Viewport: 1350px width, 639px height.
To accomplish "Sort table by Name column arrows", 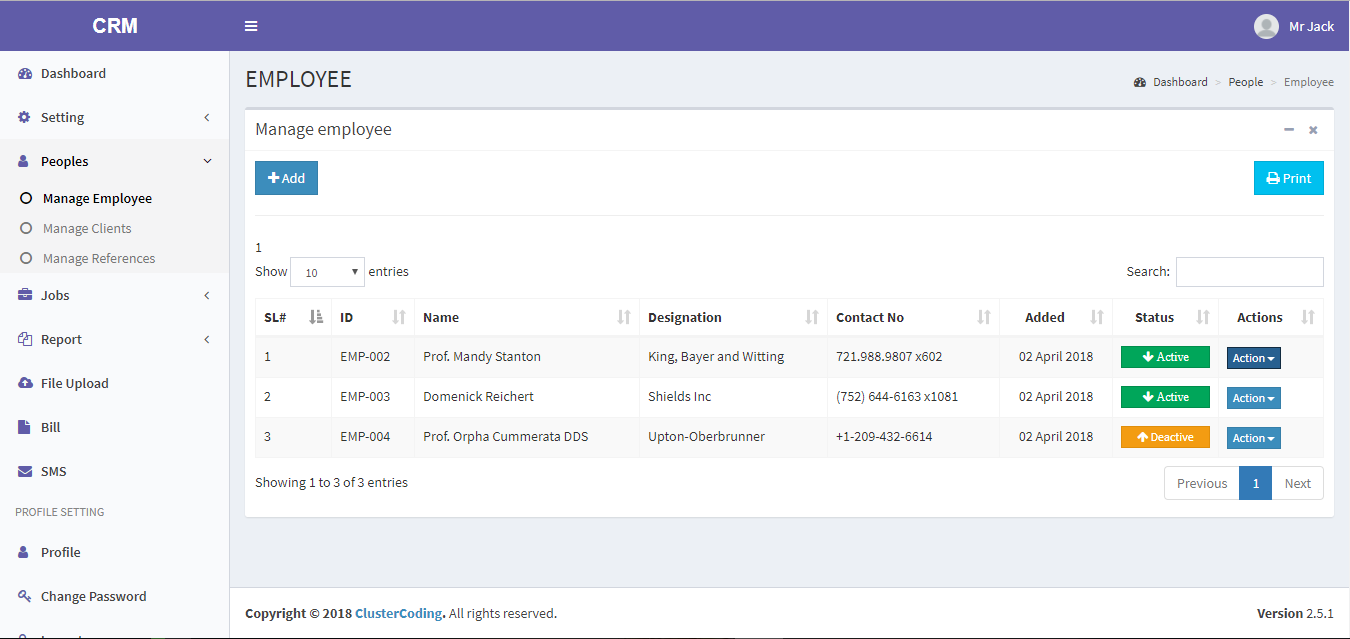I will (x=624, y=318).
